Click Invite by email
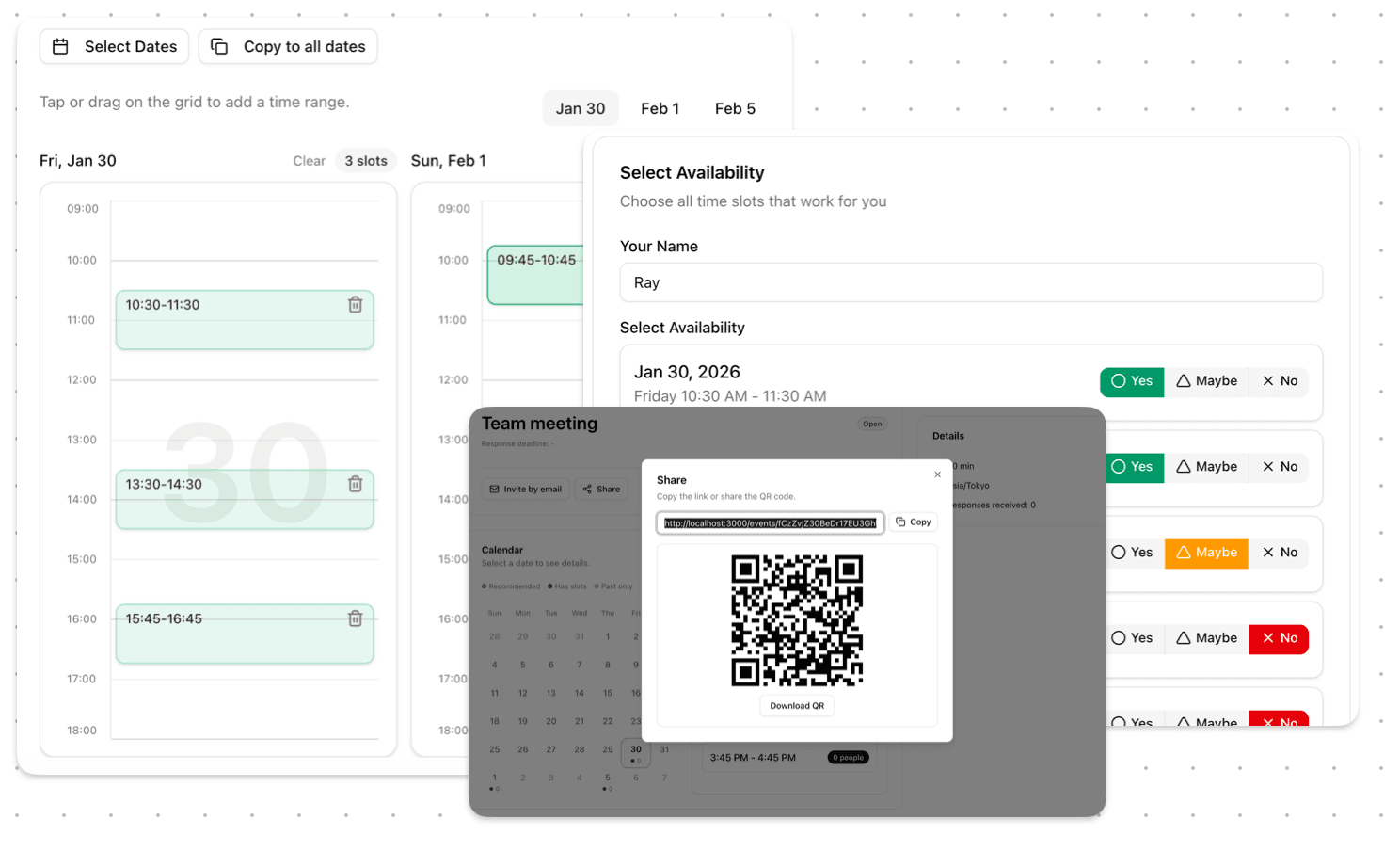This screenshot has height=851, width=1400. 525,490
